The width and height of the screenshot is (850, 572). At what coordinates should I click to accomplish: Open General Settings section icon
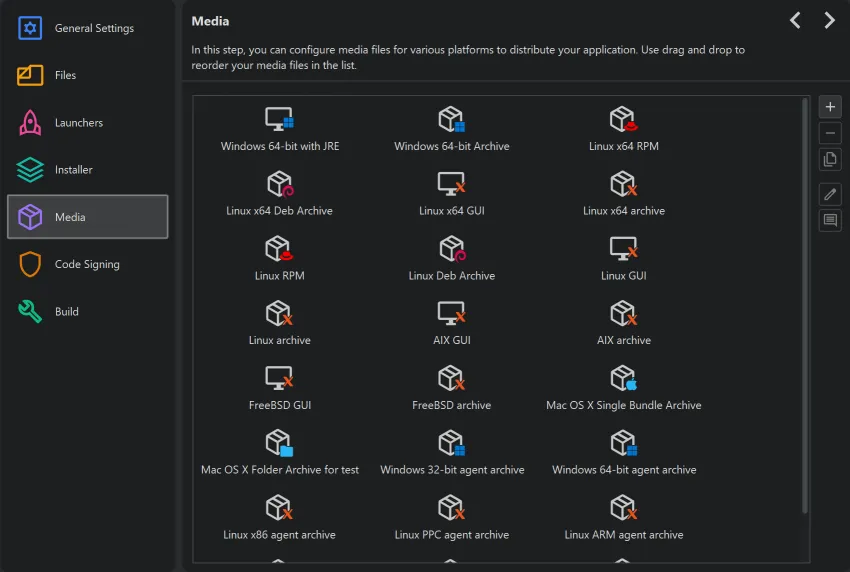click(30, 28)
